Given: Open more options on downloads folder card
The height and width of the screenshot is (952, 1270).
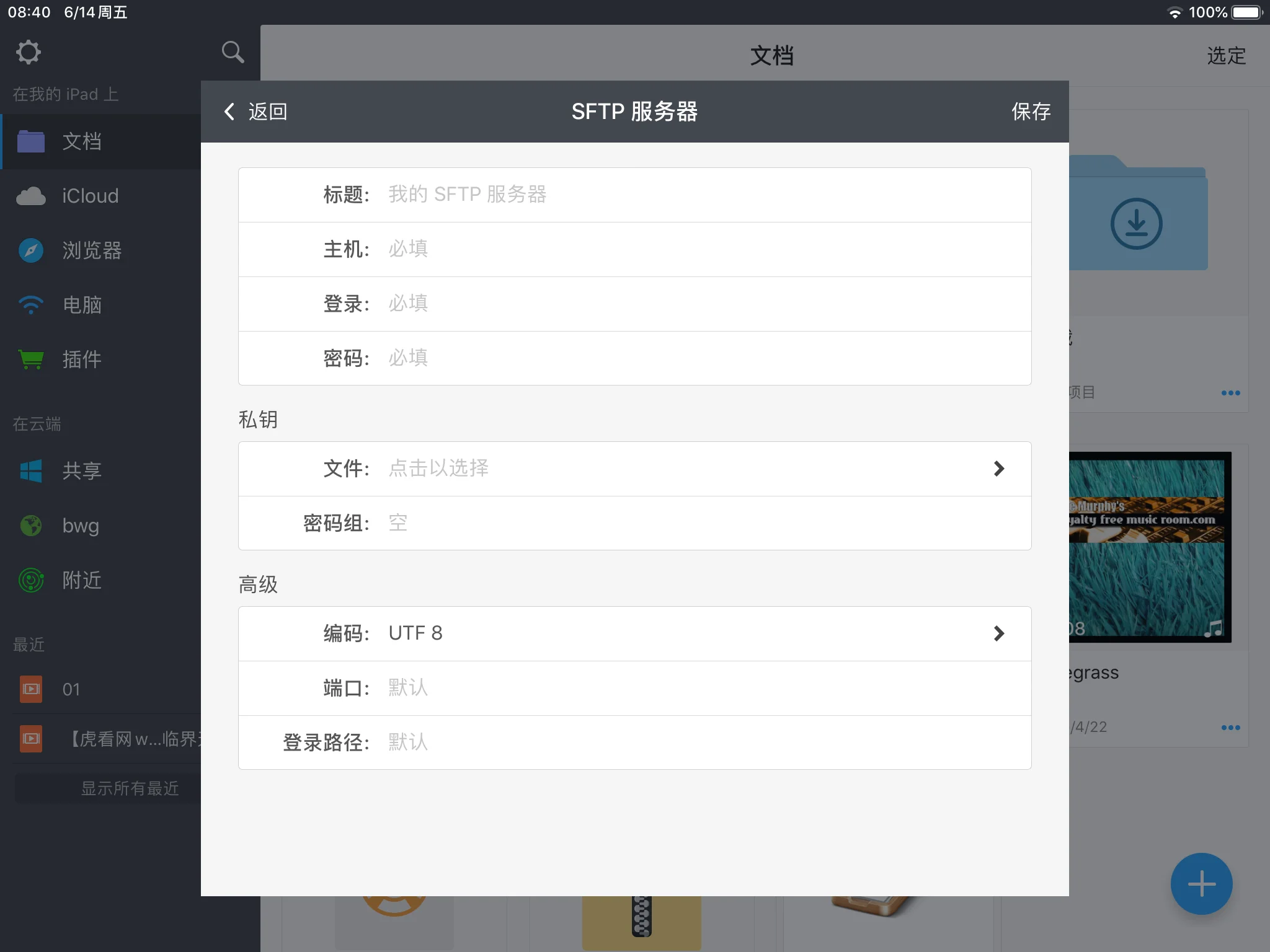Looking at the screenshot, I should tap(1230, 393).
